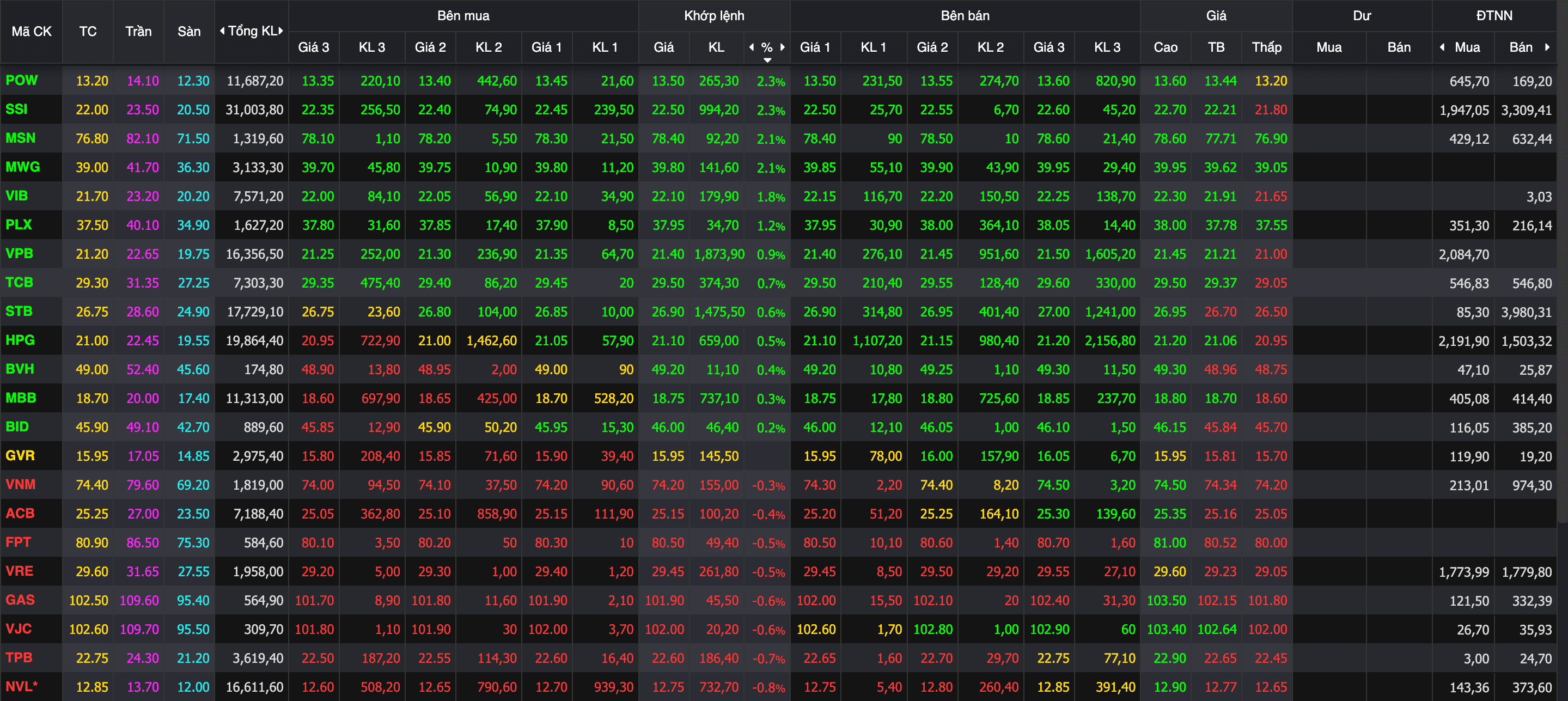Open BVH stock symbol
Screen dimensions: 1568x701
coord(20,369)
